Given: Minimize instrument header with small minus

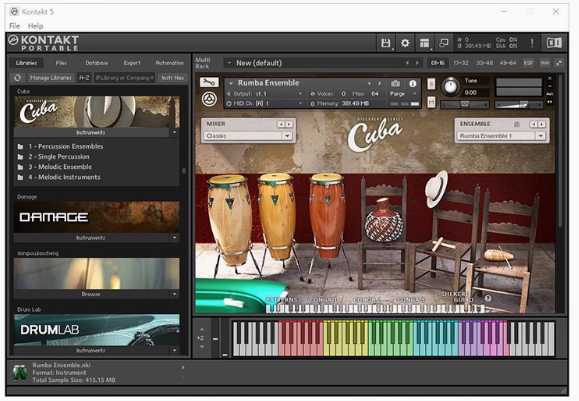Looking at the screenshot, I should (x=549, y=86).
